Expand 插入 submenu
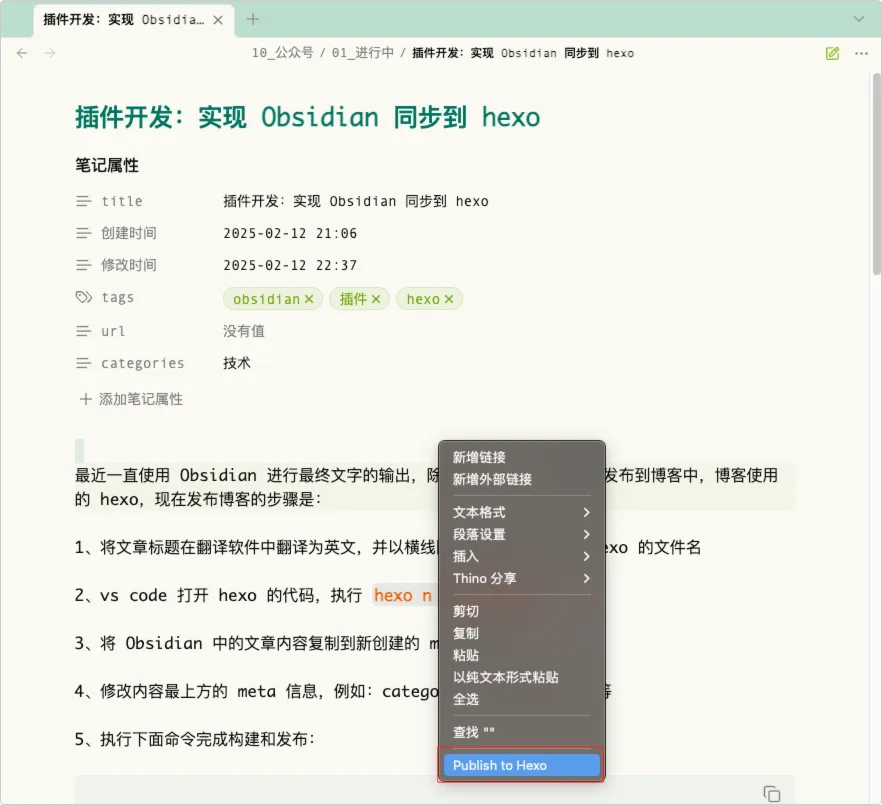The height and width of the screenshot is (805, 882). tap(521, 556)
